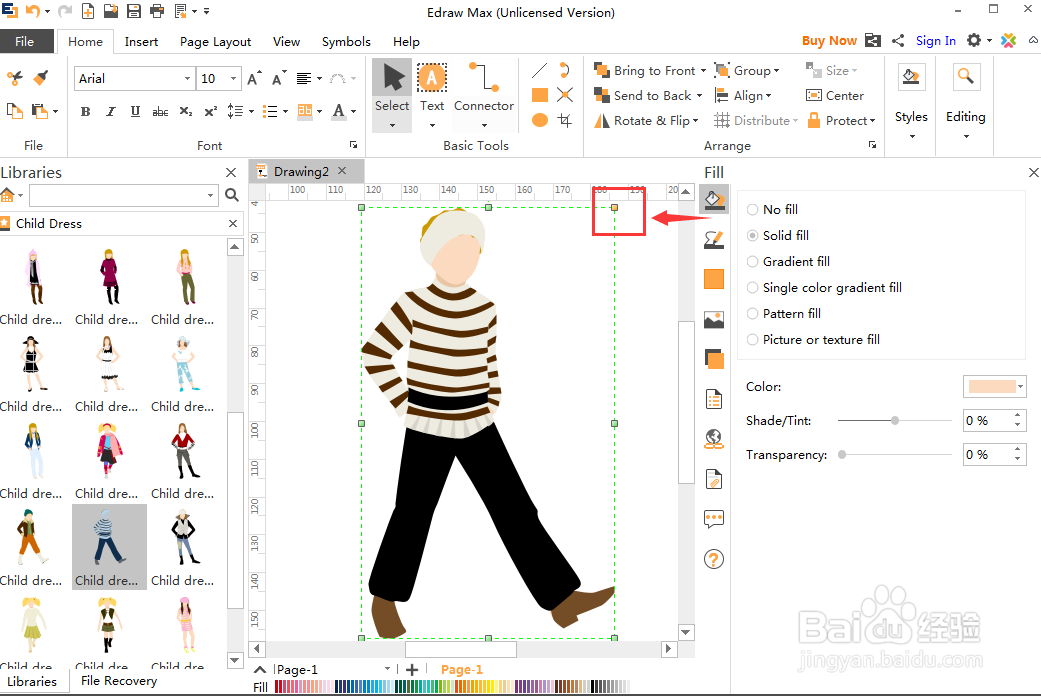Apply Superscript formatting
Screen dimensions: 1041x696
click(210, 112)
